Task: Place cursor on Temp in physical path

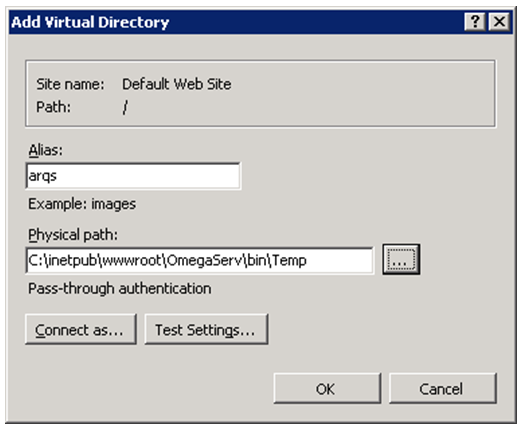Action: [289, 260]
